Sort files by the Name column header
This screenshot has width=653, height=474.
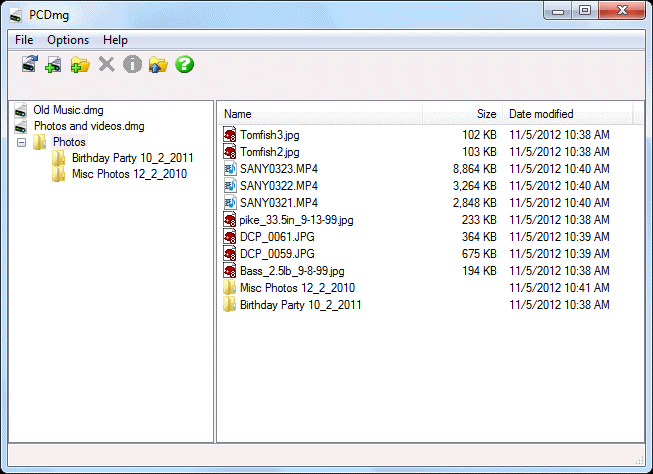320,114
